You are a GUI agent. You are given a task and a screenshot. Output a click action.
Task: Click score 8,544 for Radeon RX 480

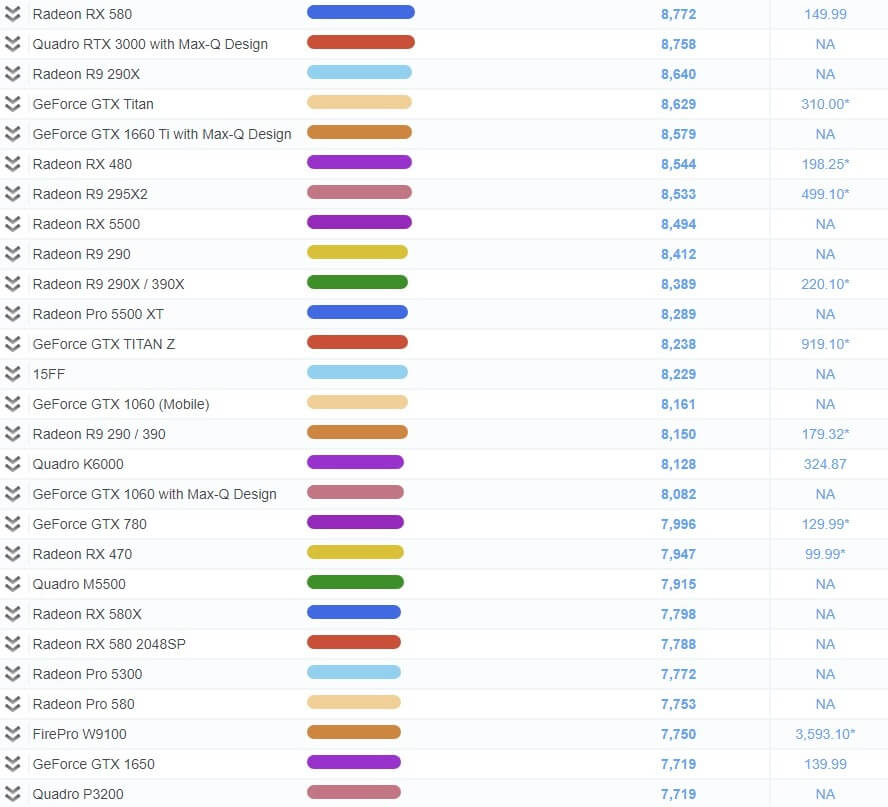click(678, 164)
